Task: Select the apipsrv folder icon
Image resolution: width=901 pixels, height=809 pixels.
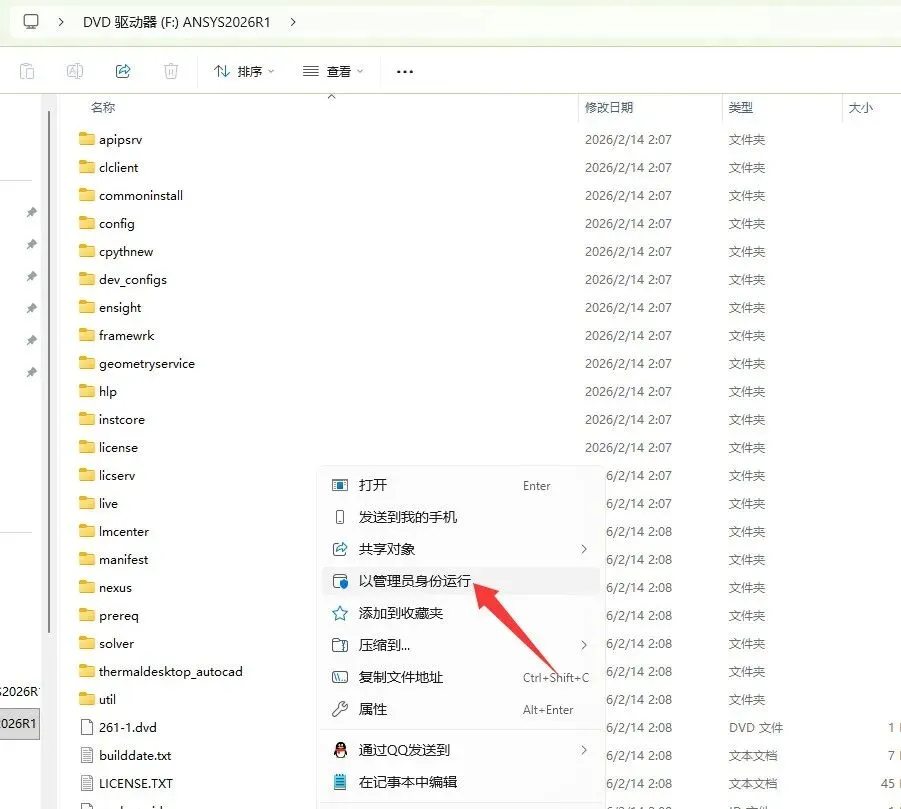Action: click(x=87, y=139)
